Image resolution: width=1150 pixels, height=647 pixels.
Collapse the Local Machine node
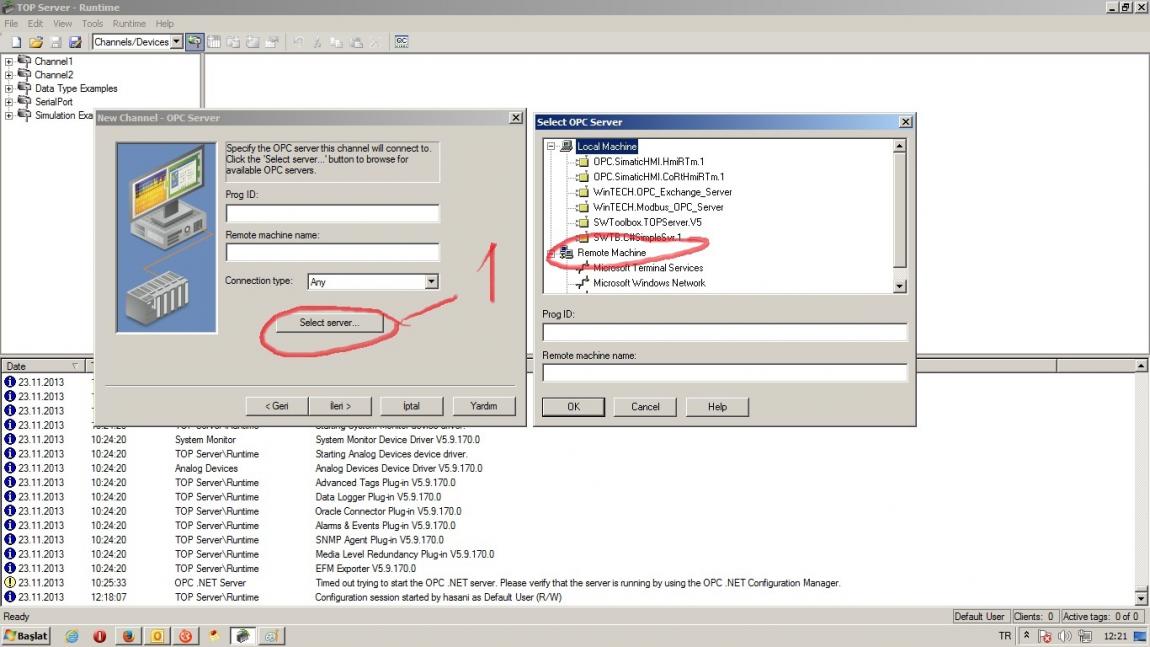[551, 146]
